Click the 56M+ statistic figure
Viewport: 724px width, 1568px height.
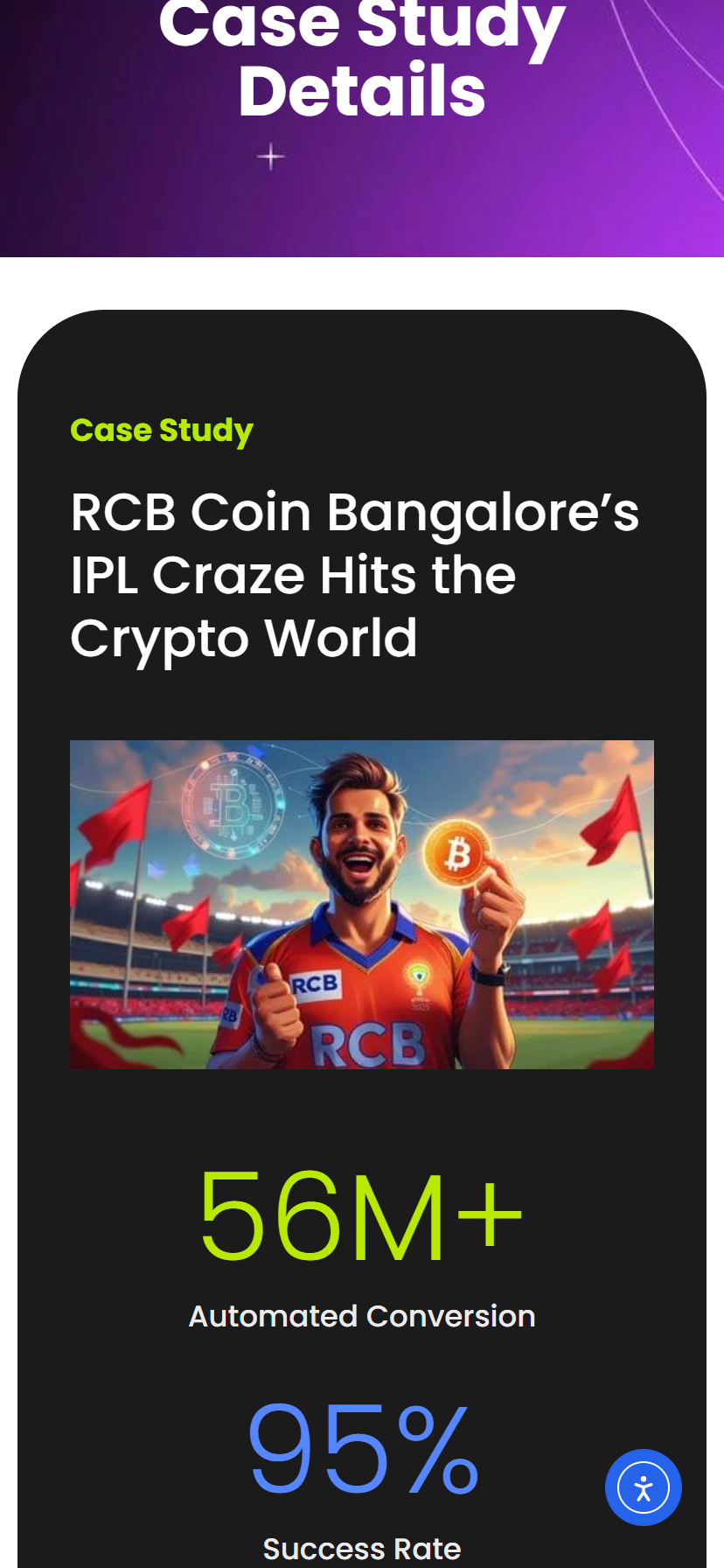(x=361, y=1217)
